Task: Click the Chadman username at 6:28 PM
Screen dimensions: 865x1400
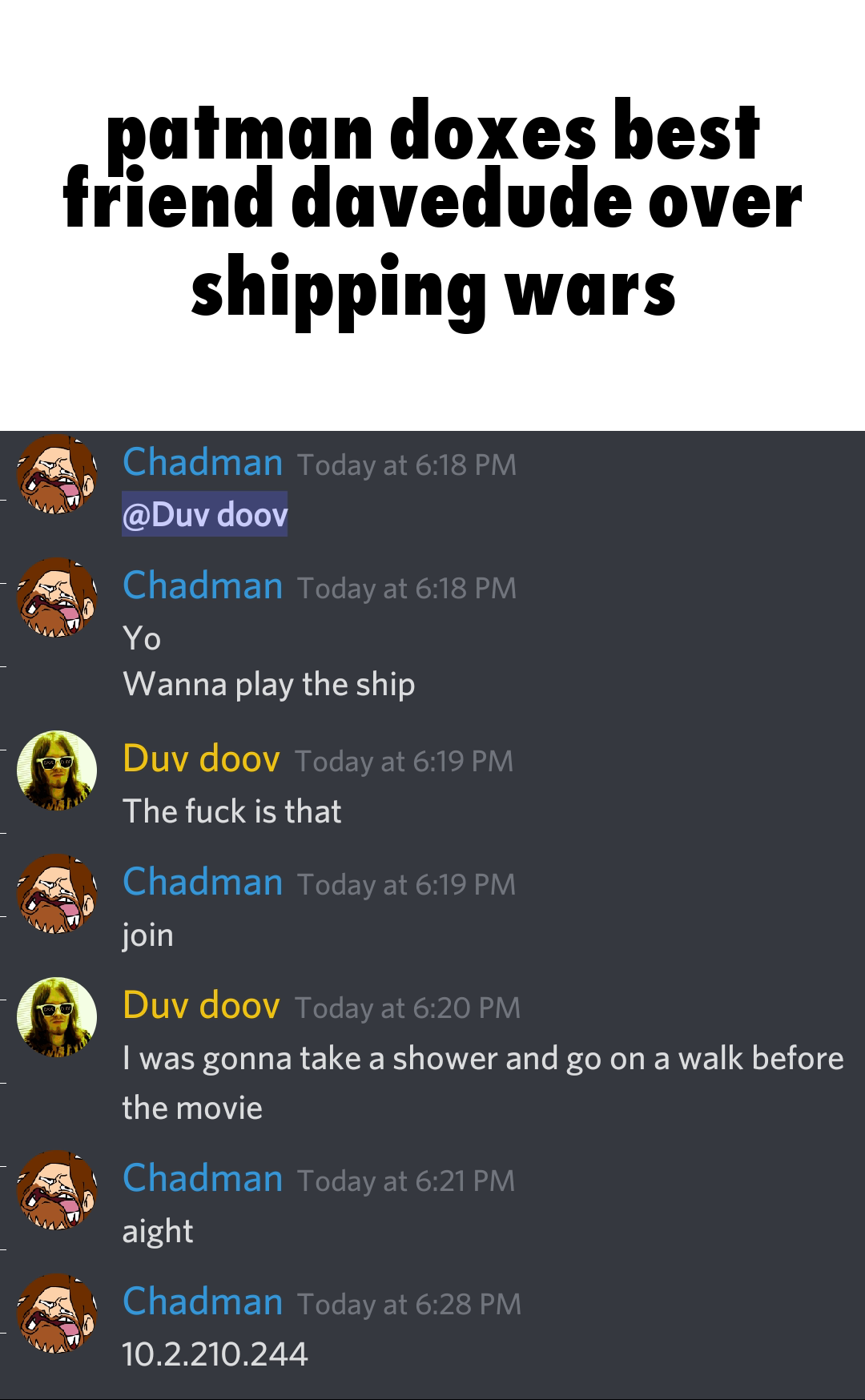Action: click(203, 1301)
